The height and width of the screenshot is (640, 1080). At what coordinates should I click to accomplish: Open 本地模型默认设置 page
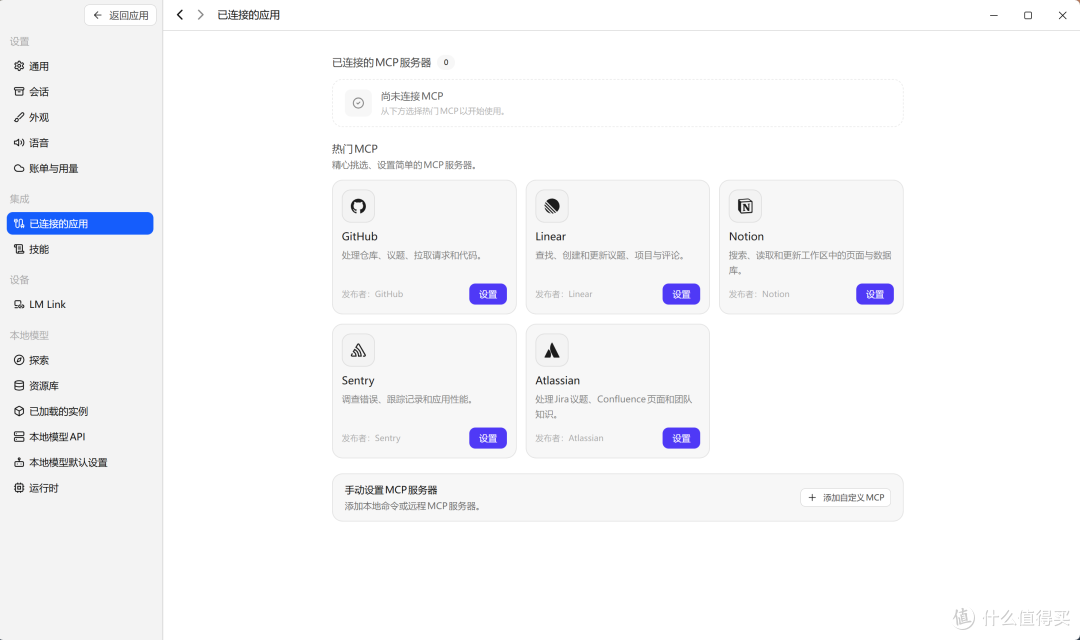point(80,462)
